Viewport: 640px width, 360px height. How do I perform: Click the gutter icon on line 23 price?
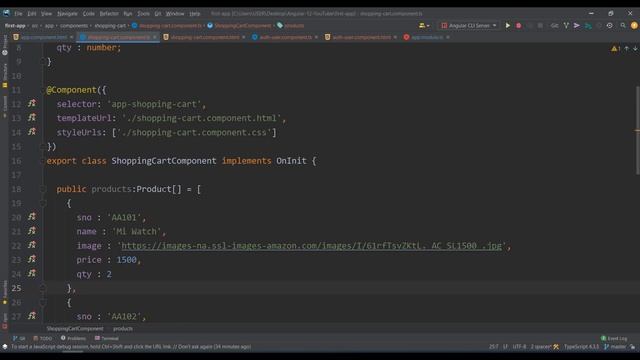(32, 259)
